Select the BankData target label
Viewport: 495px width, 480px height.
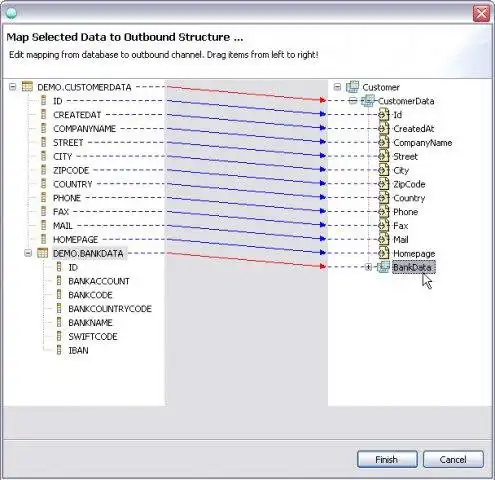pos(413,267)
